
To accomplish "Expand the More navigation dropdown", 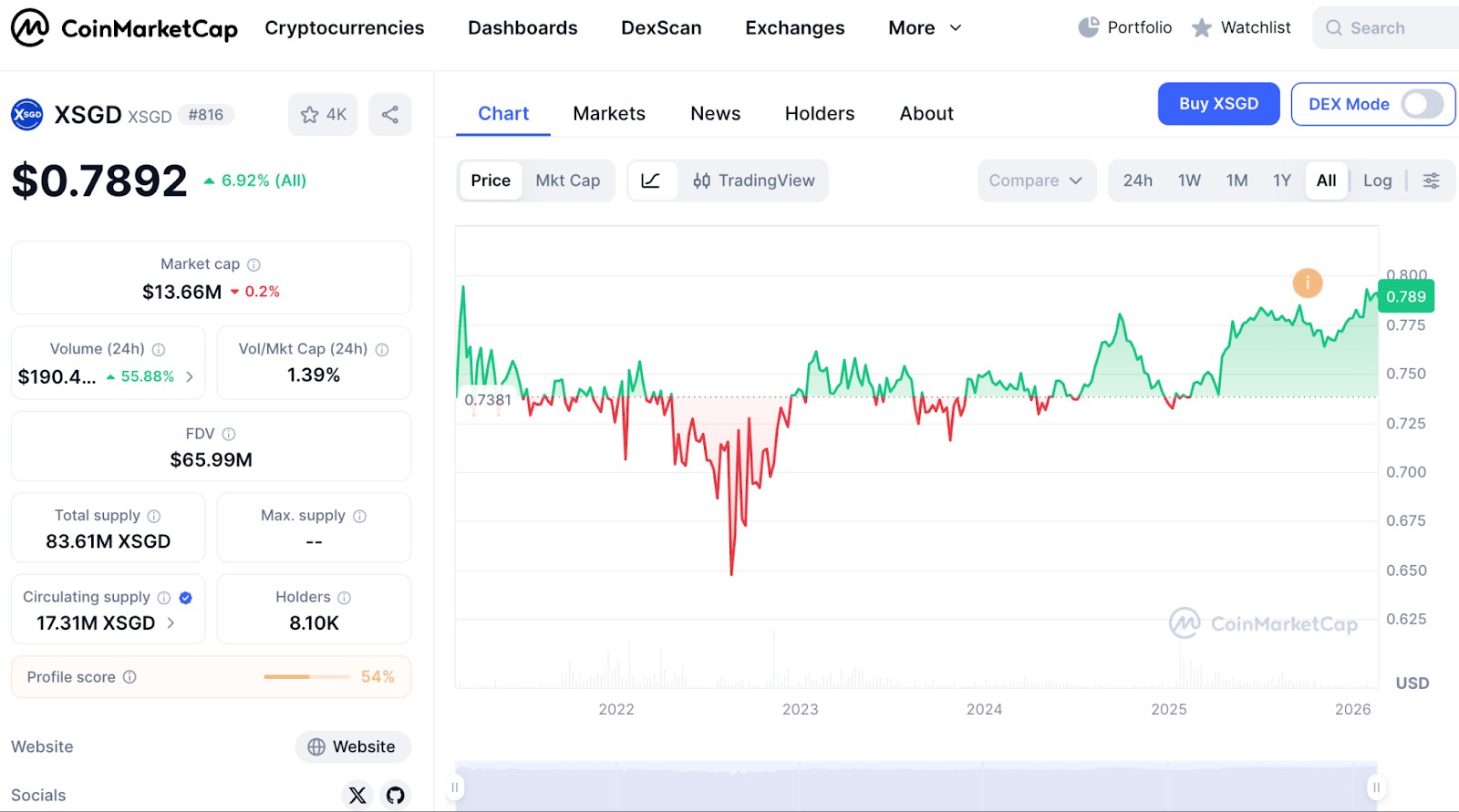I will tap(926, 28).
